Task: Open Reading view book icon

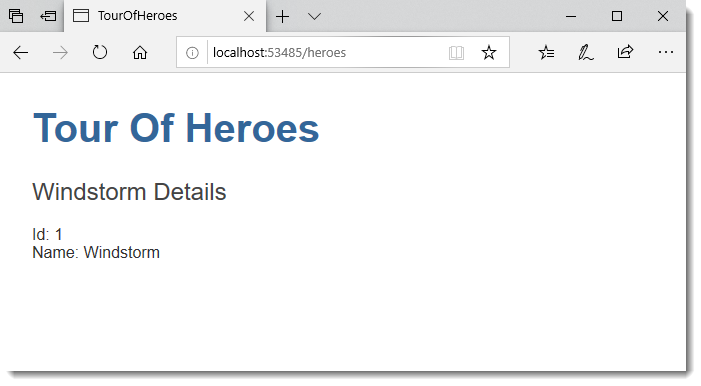Action: click(x=456, y=53)
